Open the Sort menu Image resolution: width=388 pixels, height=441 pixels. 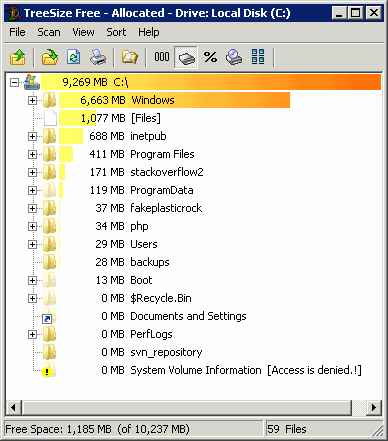(116, 32)
